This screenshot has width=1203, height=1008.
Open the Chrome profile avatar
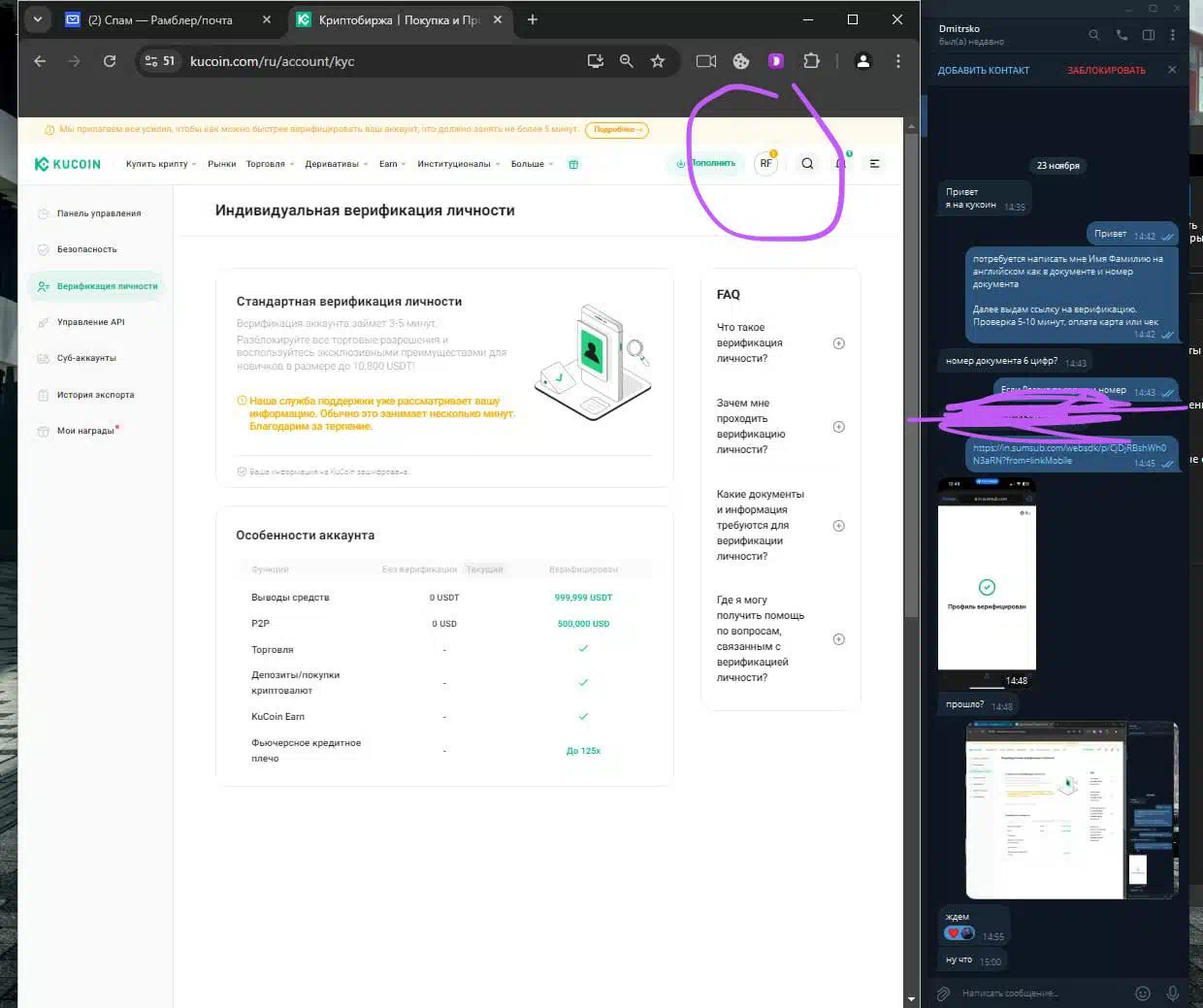point(862,61)
